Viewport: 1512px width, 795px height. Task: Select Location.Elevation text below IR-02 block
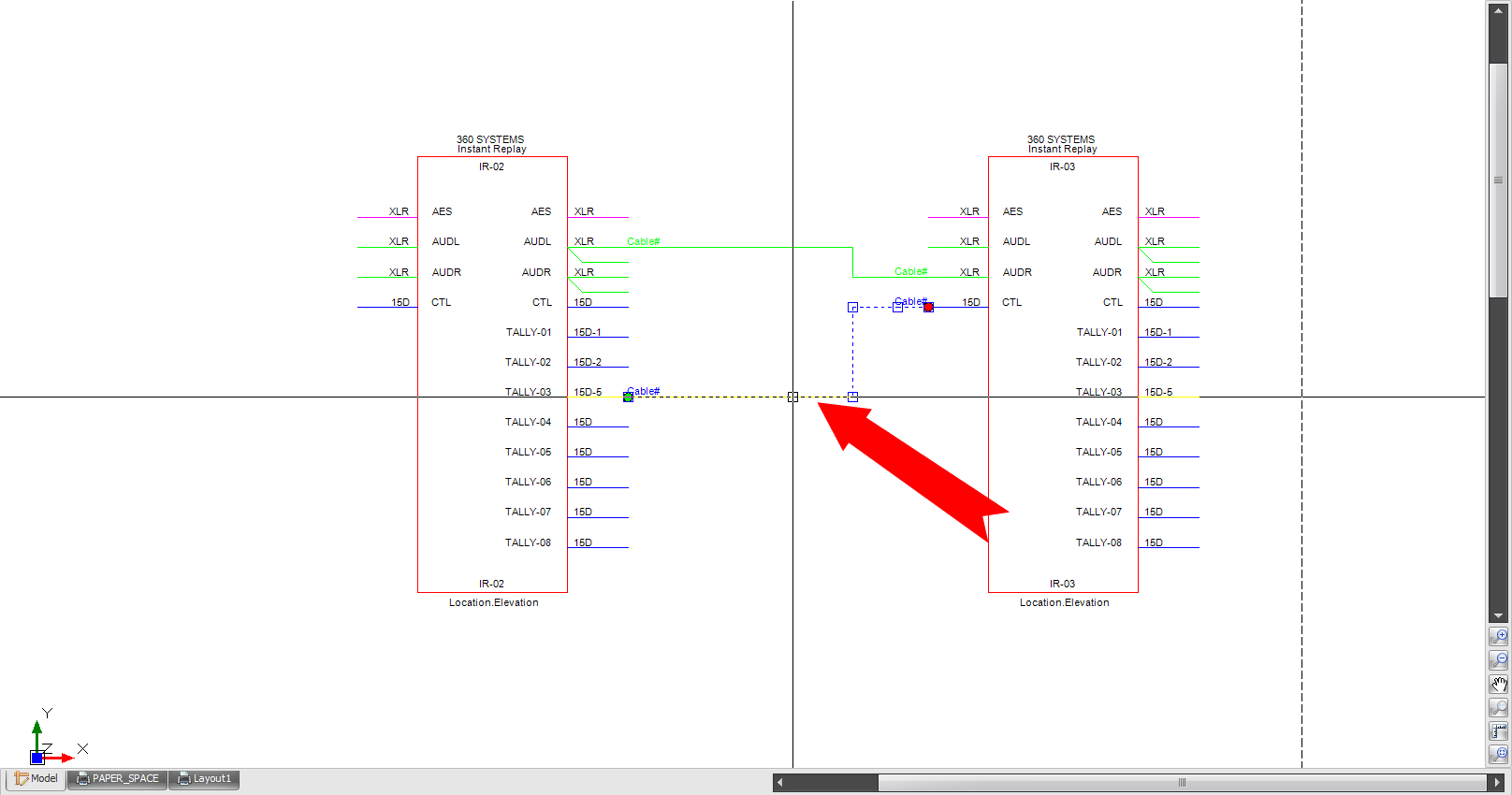[493, 602]
